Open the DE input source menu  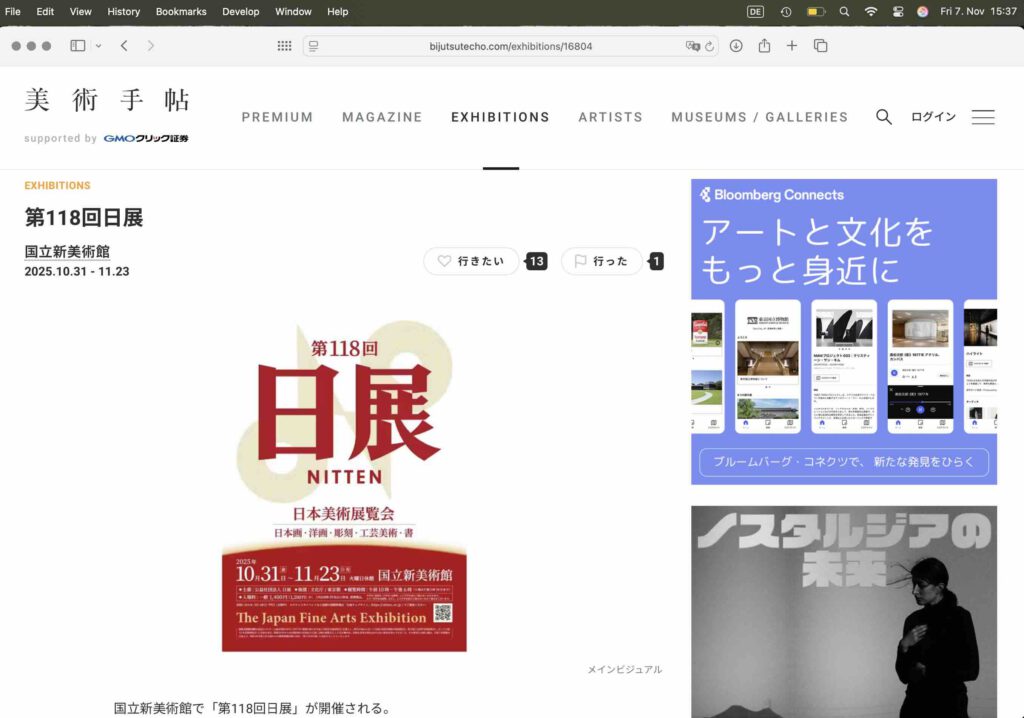(754, 12)
